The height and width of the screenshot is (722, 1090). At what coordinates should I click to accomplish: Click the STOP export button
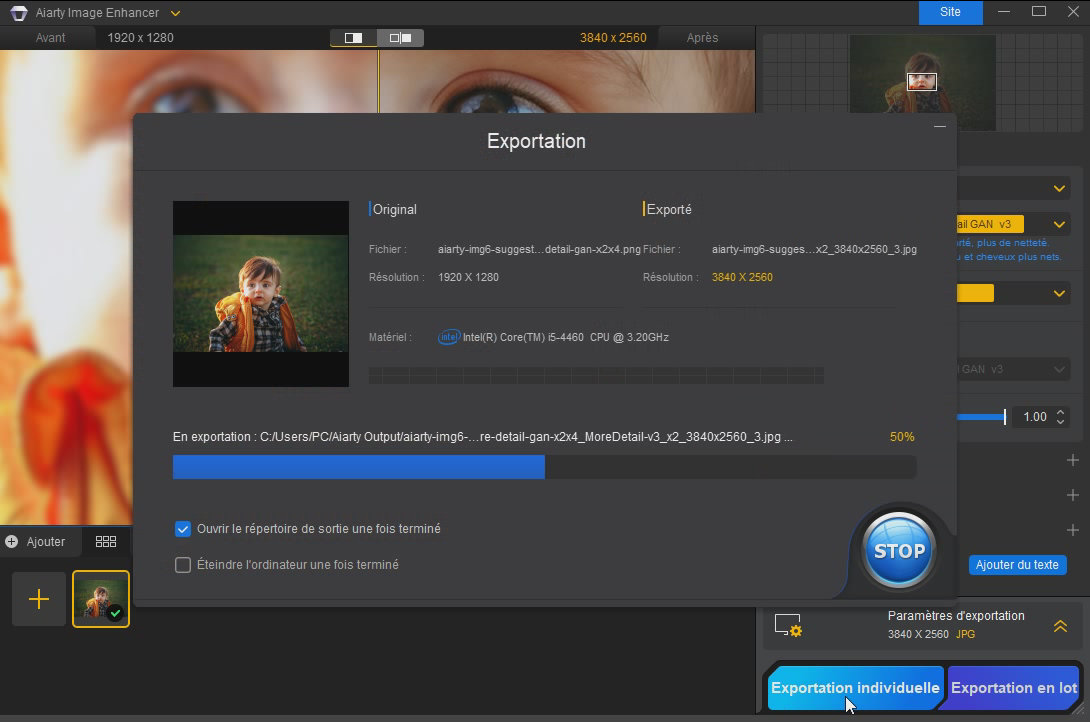coord(899,551)
